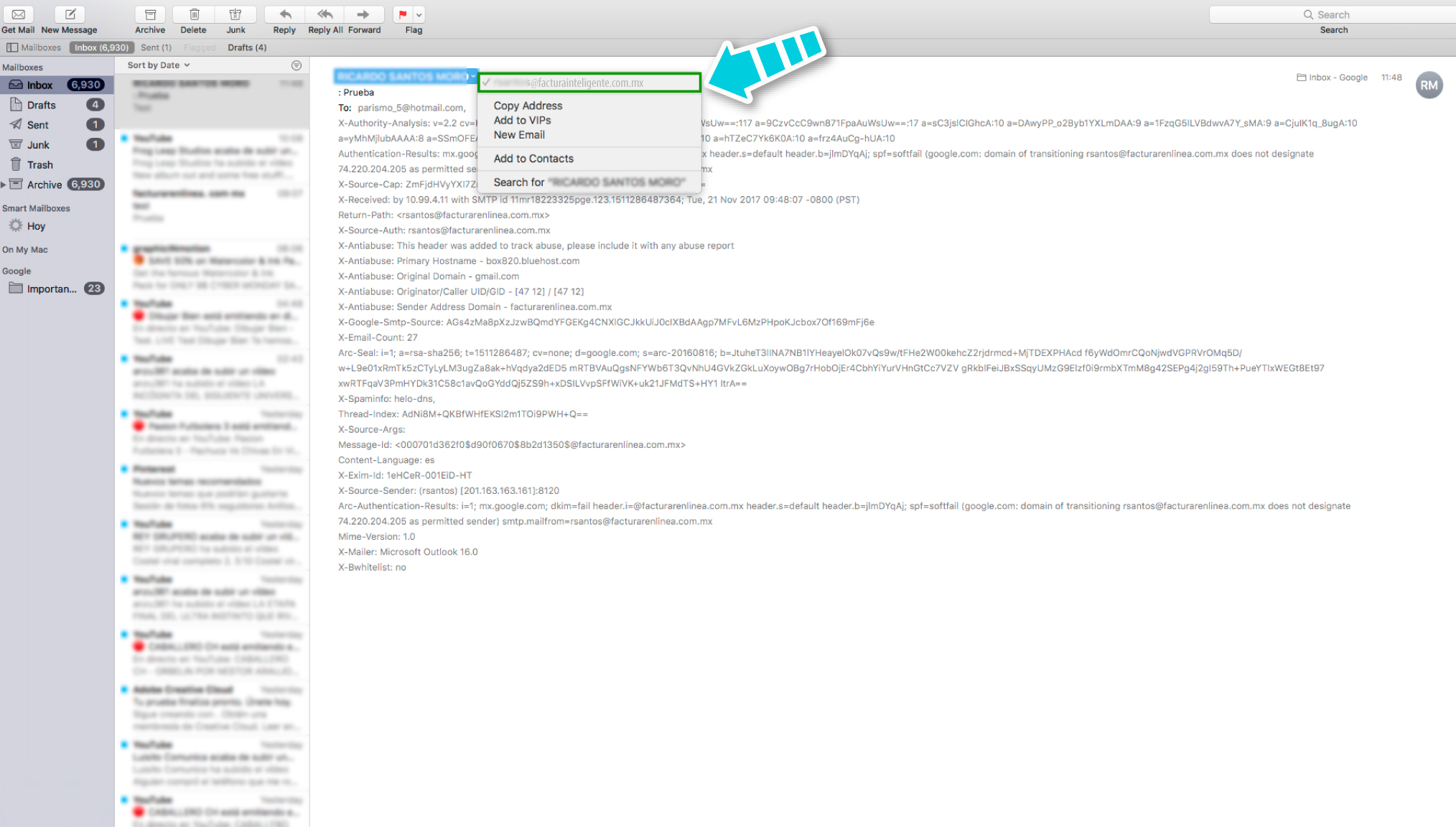Click the Delete trash icon in toolbar
The height and width of the screenshot is (827, 1456).
tap(194, 14)
